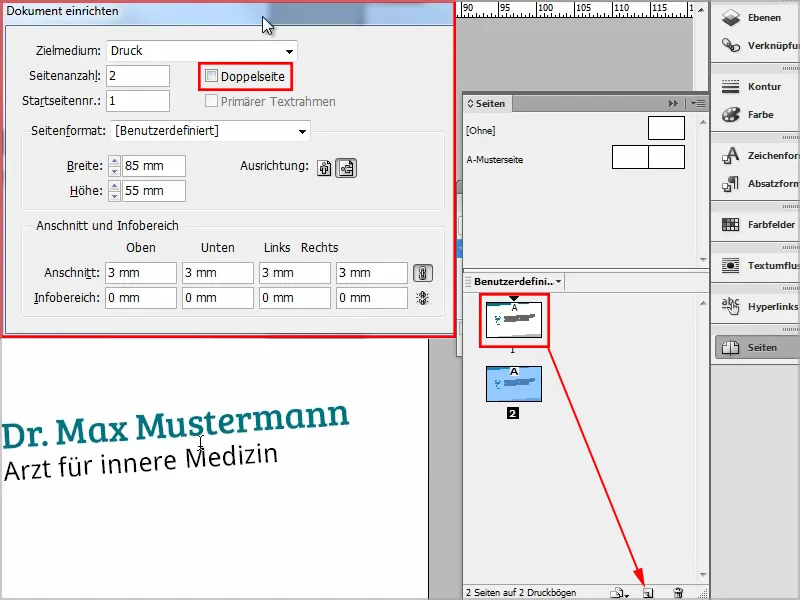Open the Zielmedium dropdown
Viewport: 800px width, 600px height.
point(202,51)
